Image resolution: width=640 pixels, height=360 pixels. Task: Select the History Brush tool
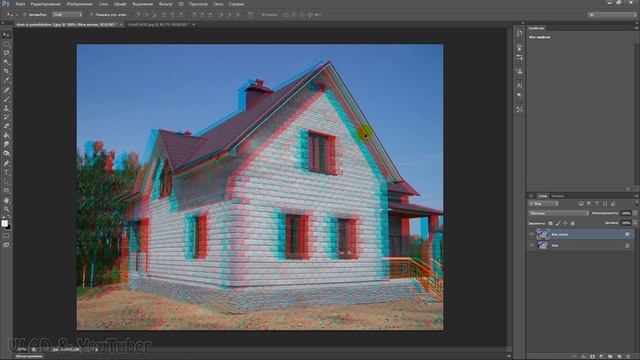6,117
